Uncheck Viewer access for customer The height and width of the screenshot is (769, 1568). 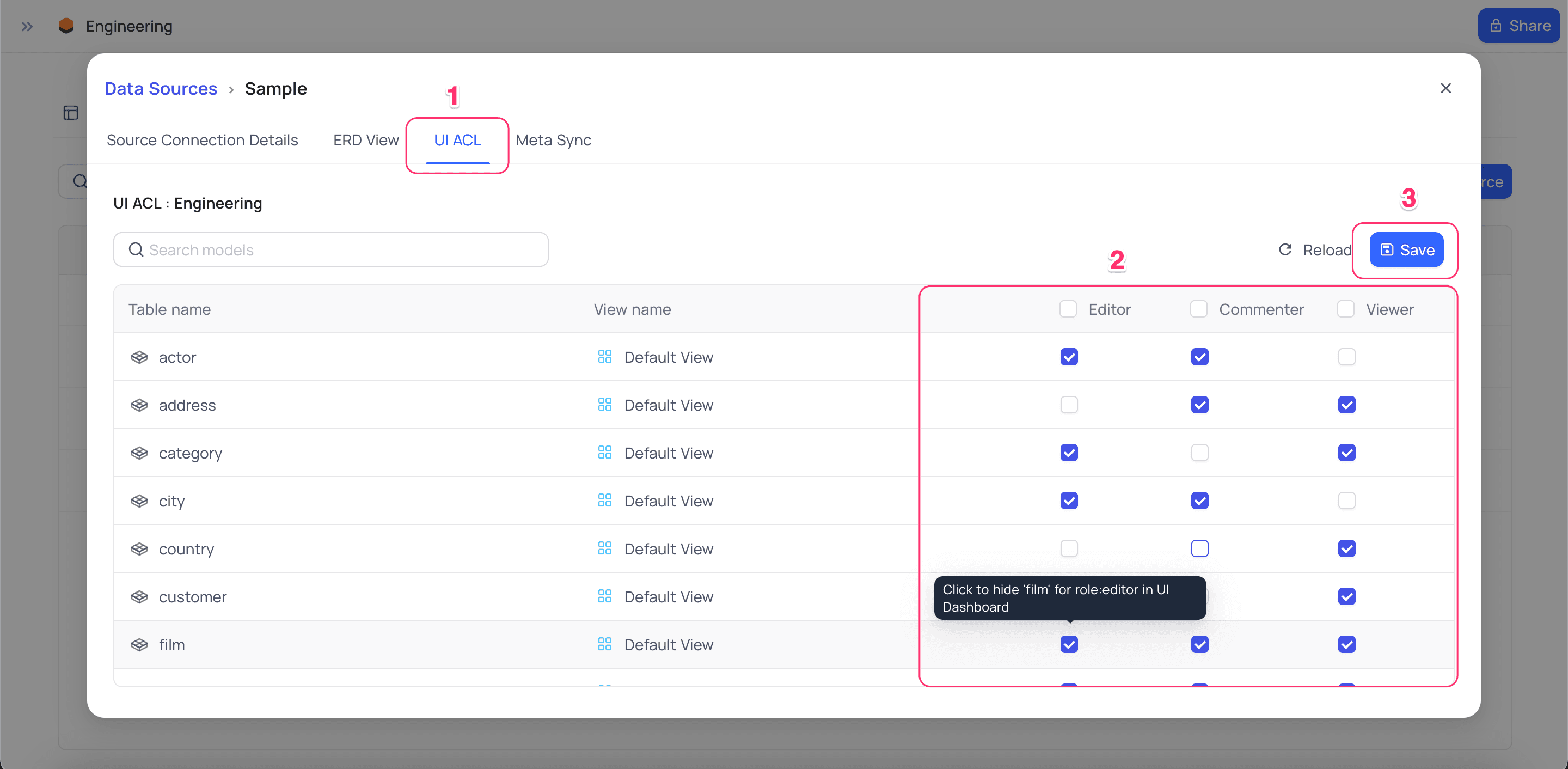click(x=1346, y=596)
